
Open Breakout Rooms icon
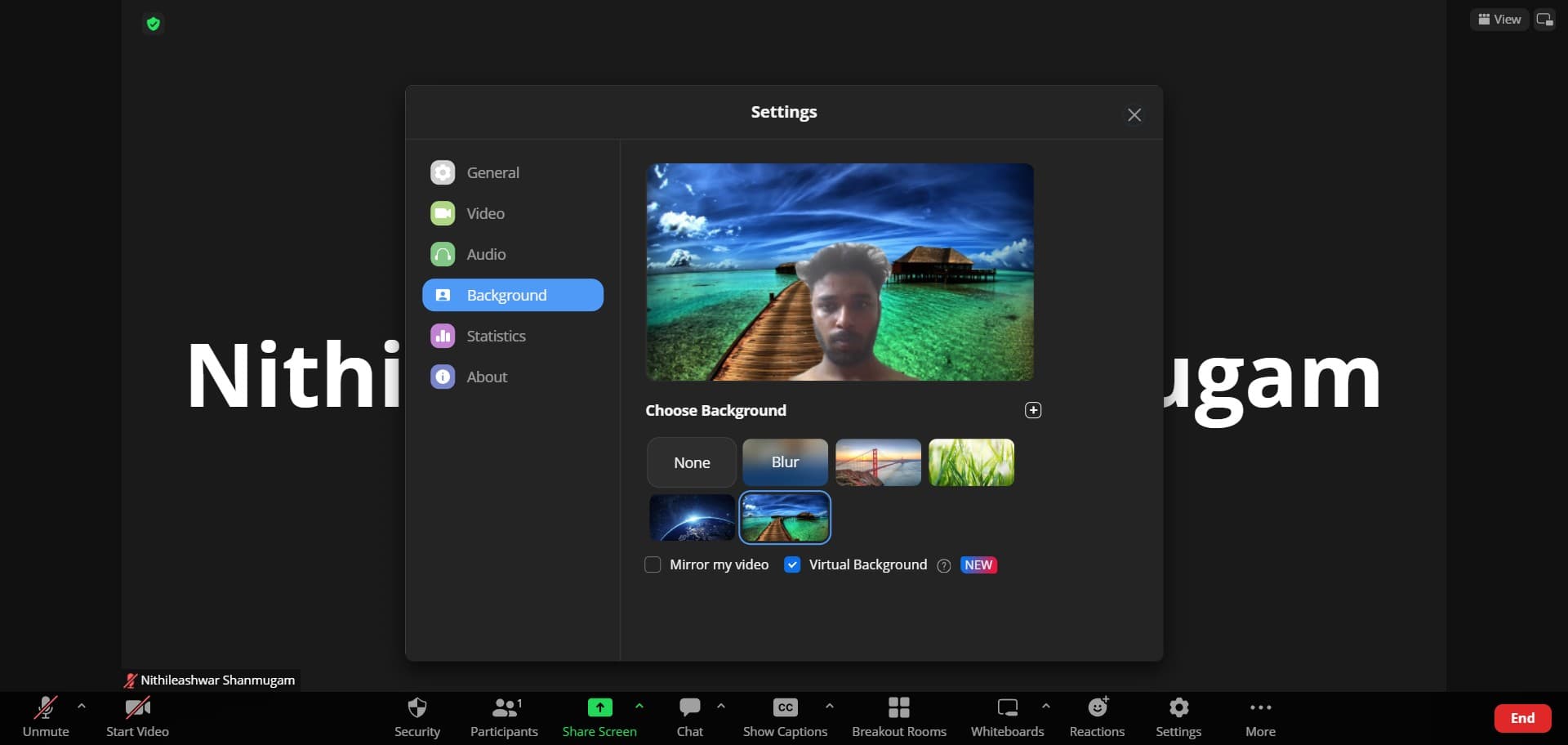898,707
